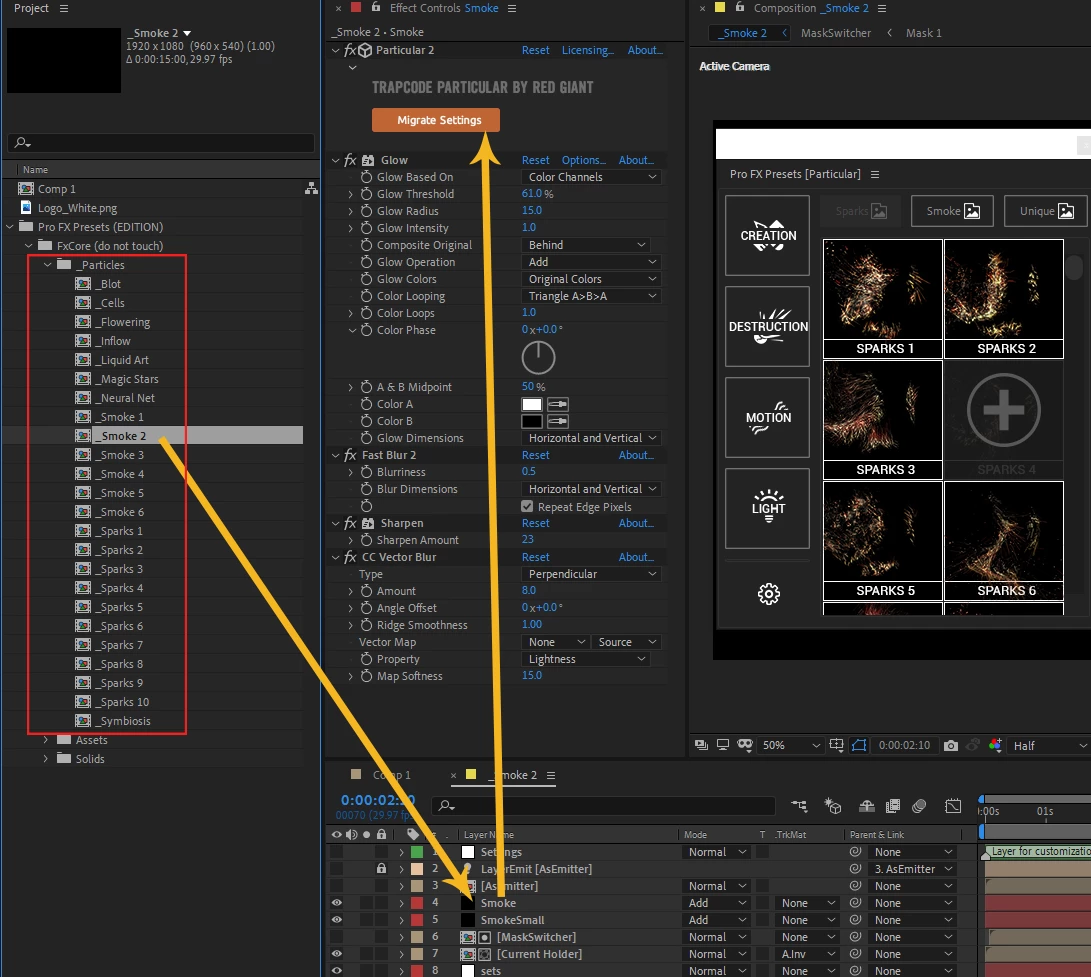Open the CREATION preset category
This screenshot has width=1091, height=977.
767,235
